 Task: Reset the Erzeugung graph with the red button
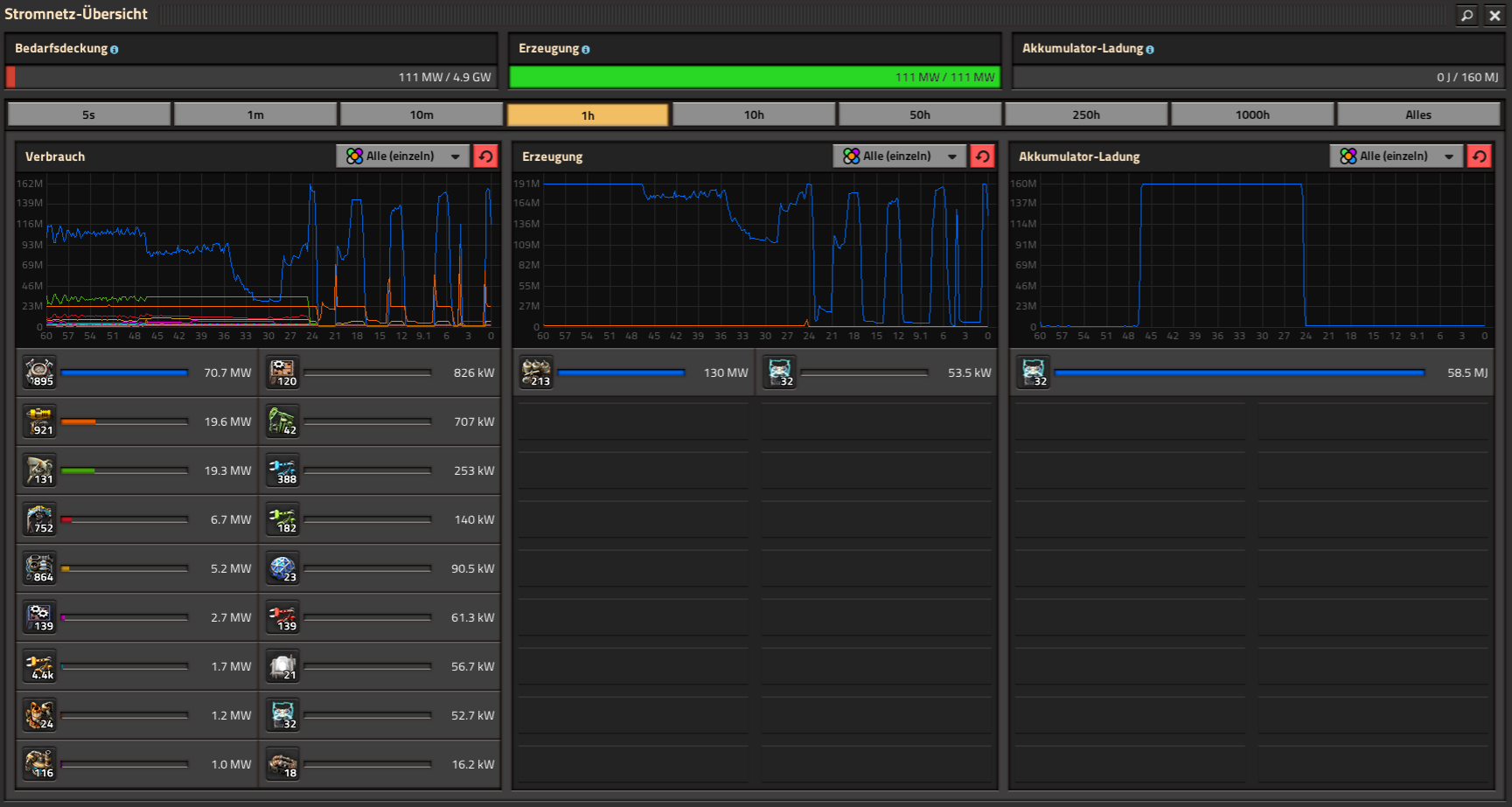(982, 156)
